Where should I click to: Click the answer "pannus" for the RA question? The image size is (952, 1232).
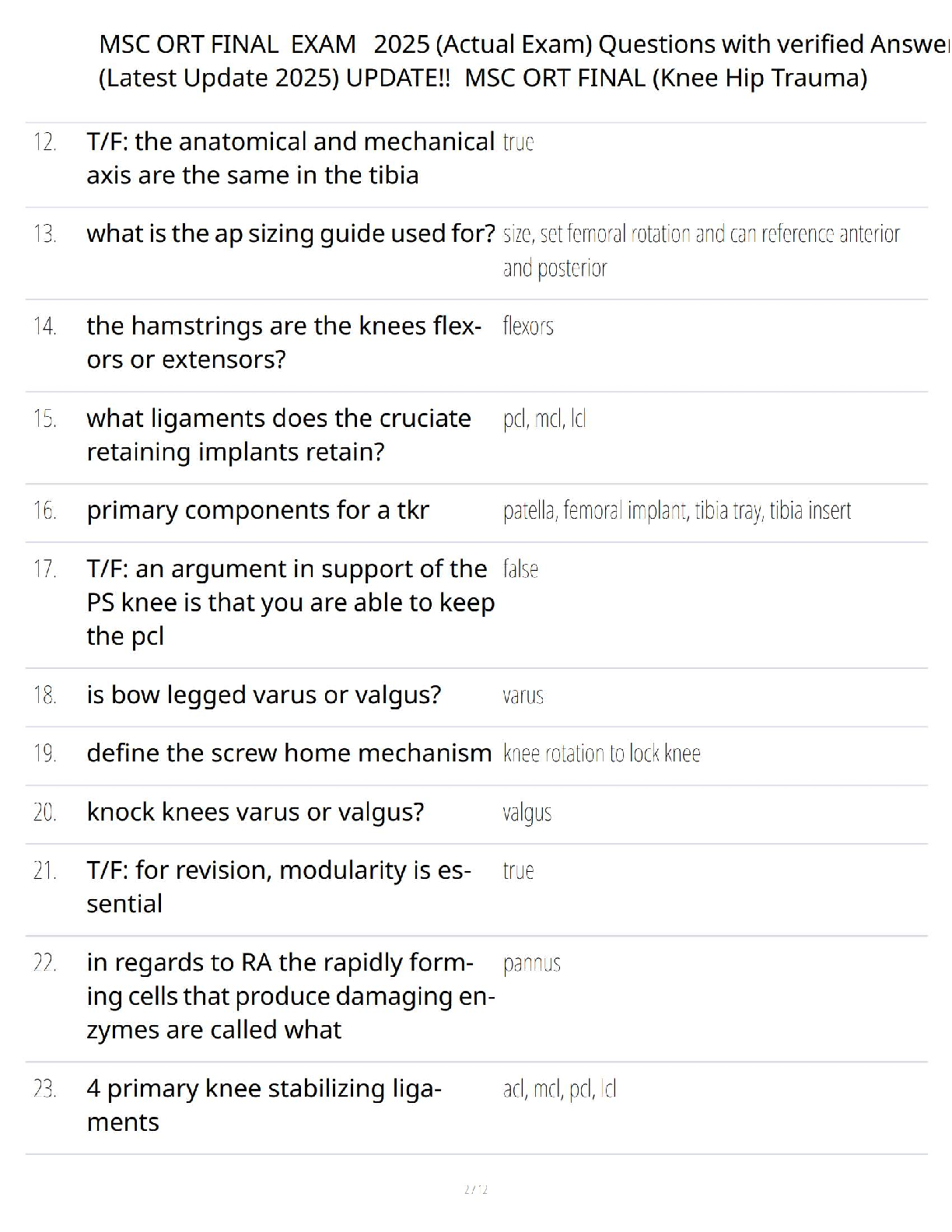point(531,964)
